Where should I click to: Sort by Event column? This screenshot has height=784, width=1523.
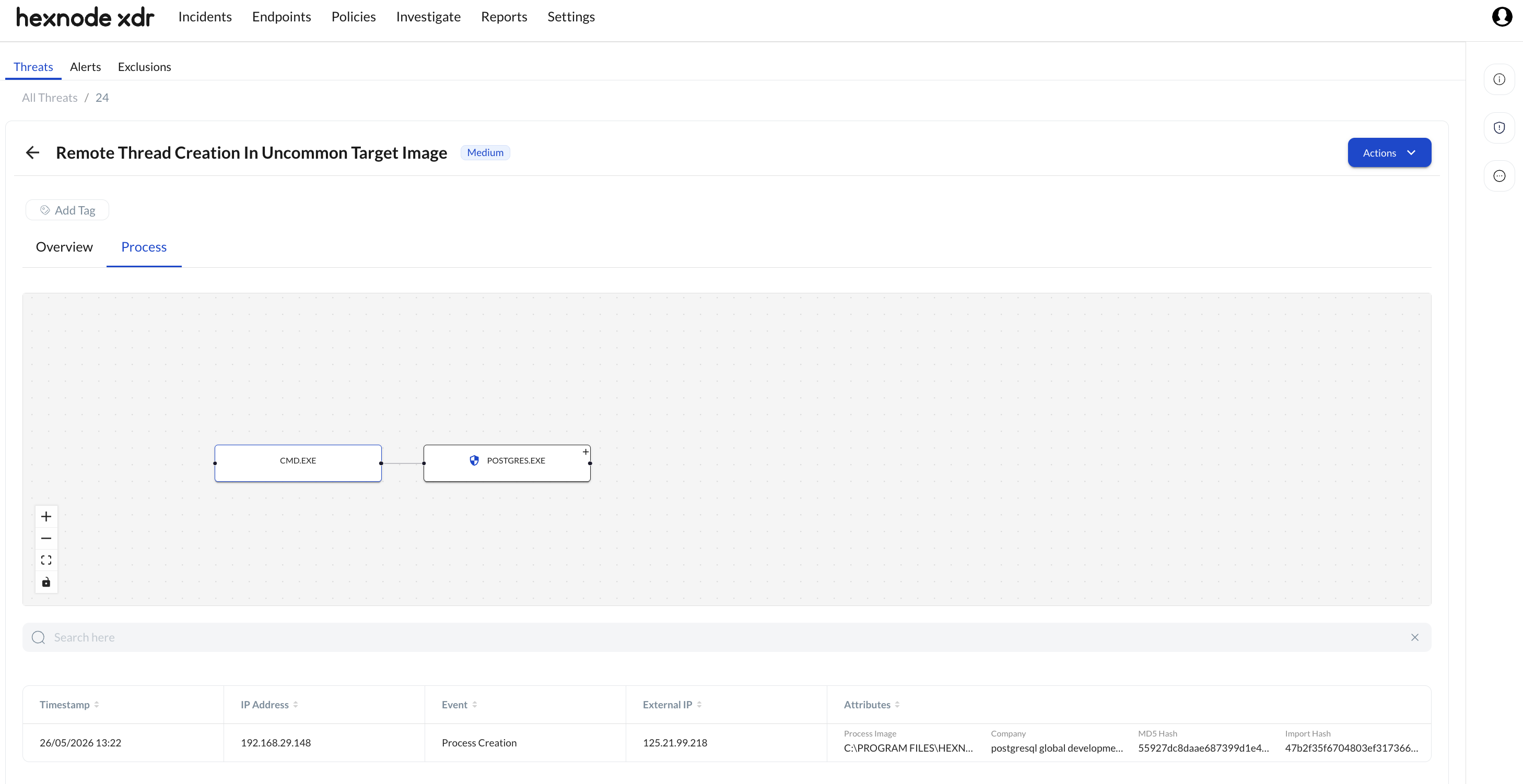(475, 705)
